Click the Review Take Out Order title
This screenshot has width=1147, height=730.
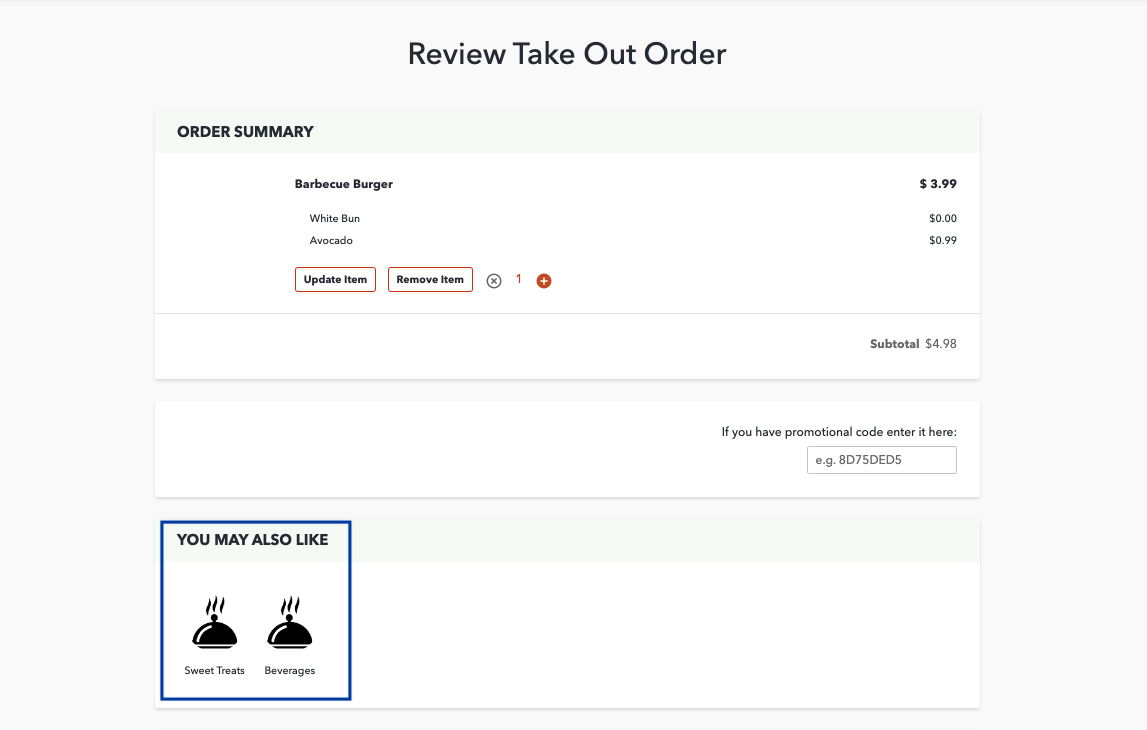coord(567,54)
